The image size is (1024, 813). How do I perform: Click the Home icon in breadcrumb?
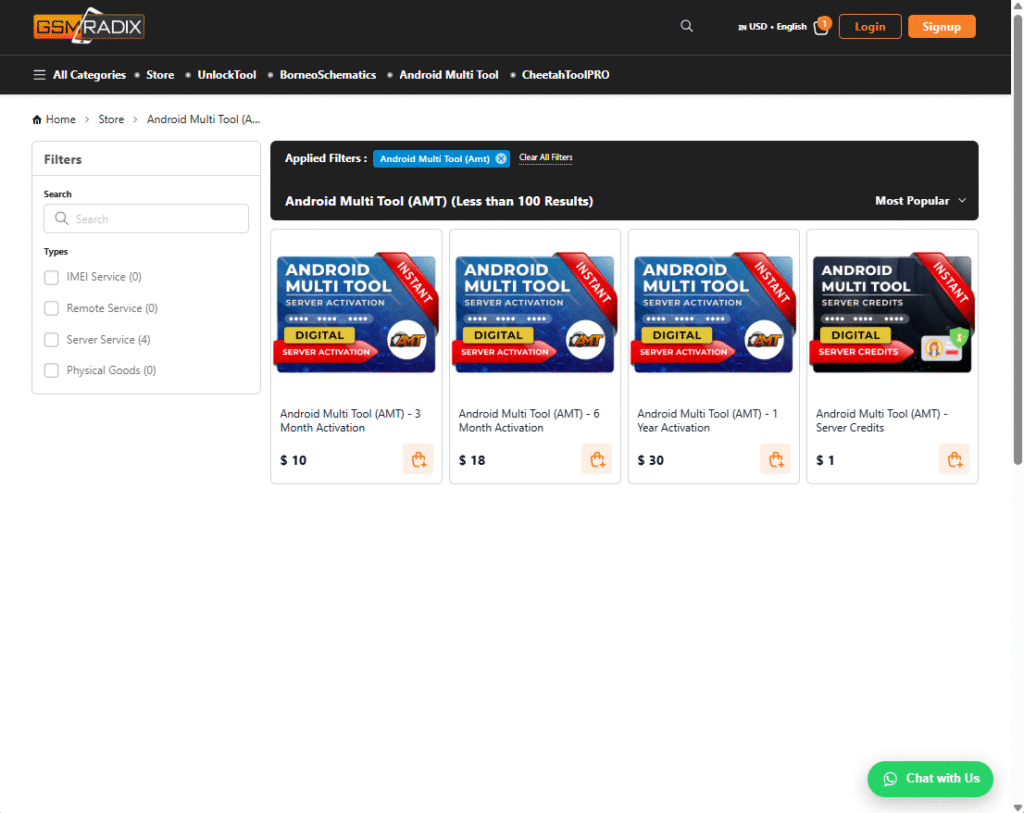[x=37, y=120]
